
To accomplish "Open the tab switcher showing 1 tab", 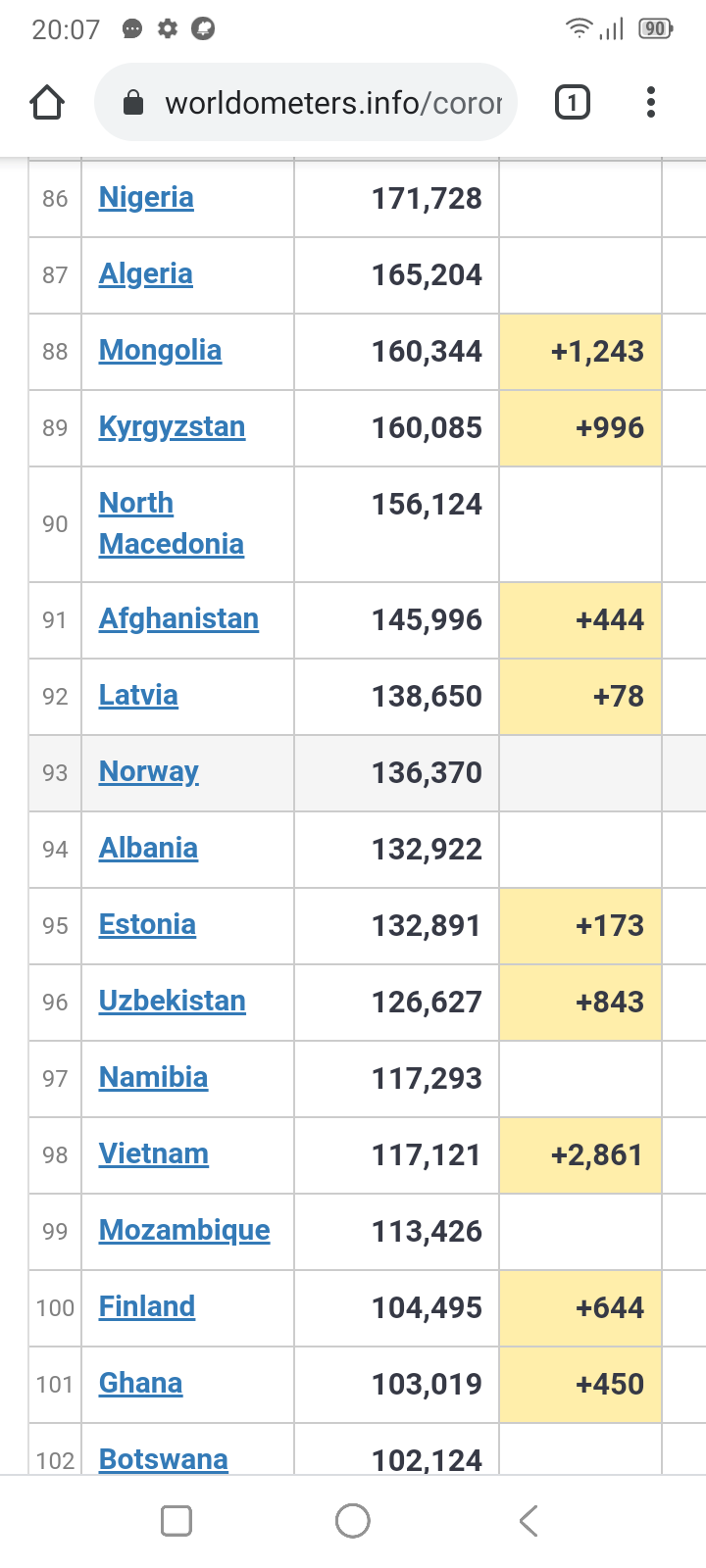I will [573, 102].
